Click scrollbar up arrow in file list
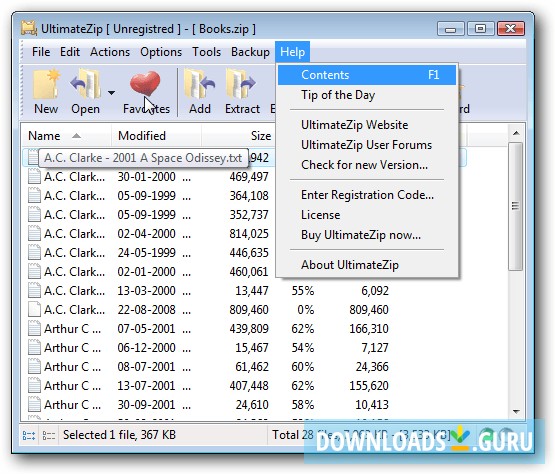Viewport: 555px width, 474px height. pyautogui.click(x=516, y=133)
